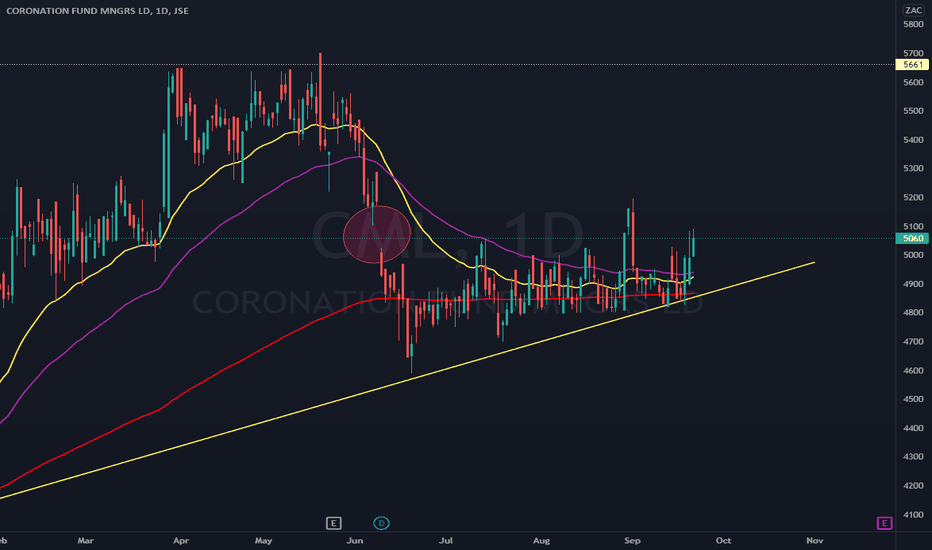The image size is (932, 550).
Task: Click the 5800 price axis label
Action: point(913,24)
